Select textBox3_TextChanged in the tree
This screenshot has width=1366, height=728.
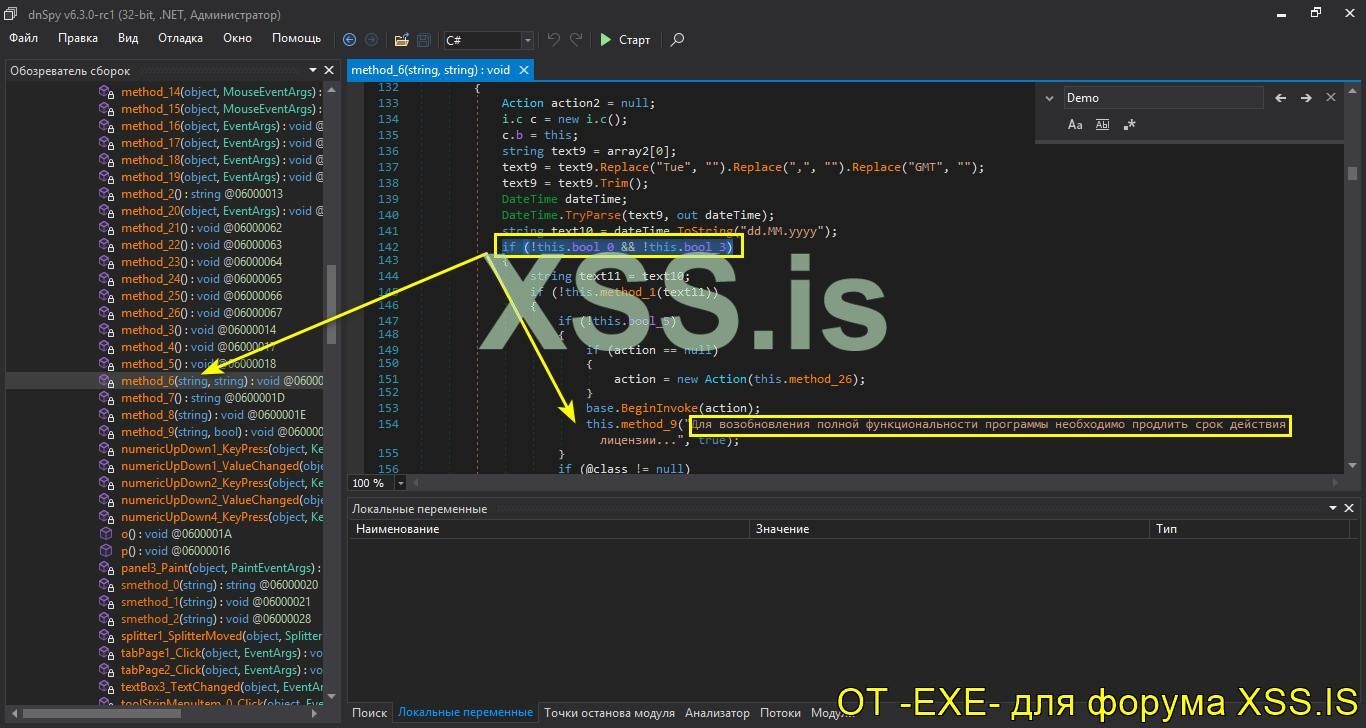221,687
